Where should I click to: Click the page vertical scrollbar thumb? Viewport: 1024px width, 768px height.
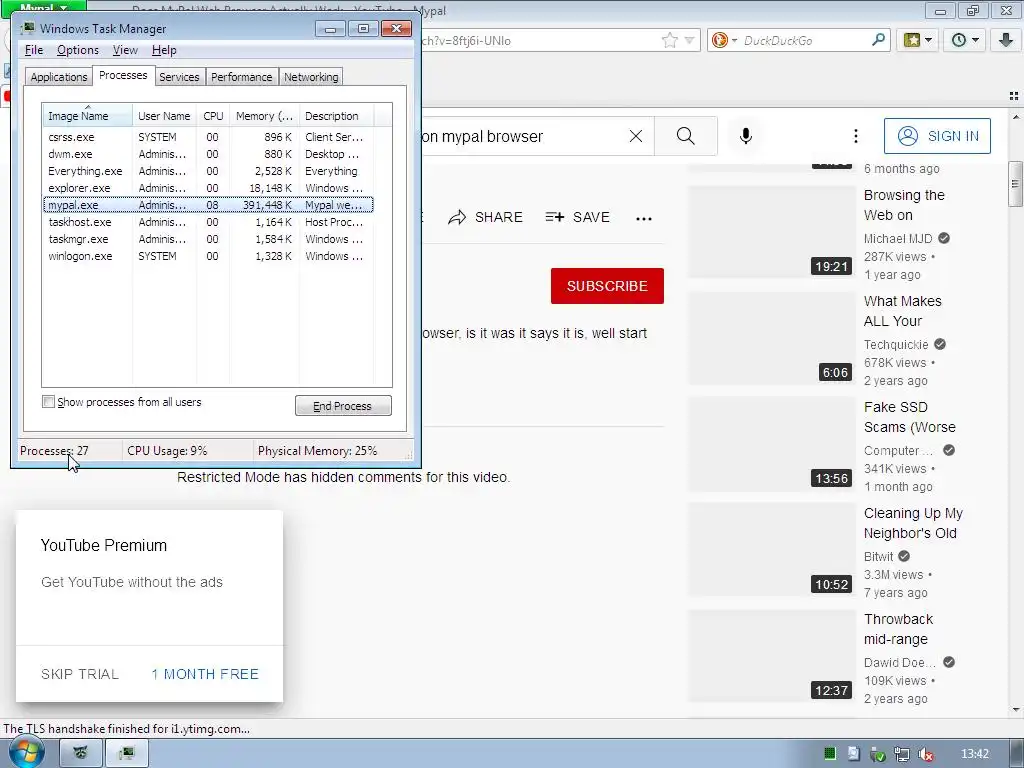click(1015, 184)
